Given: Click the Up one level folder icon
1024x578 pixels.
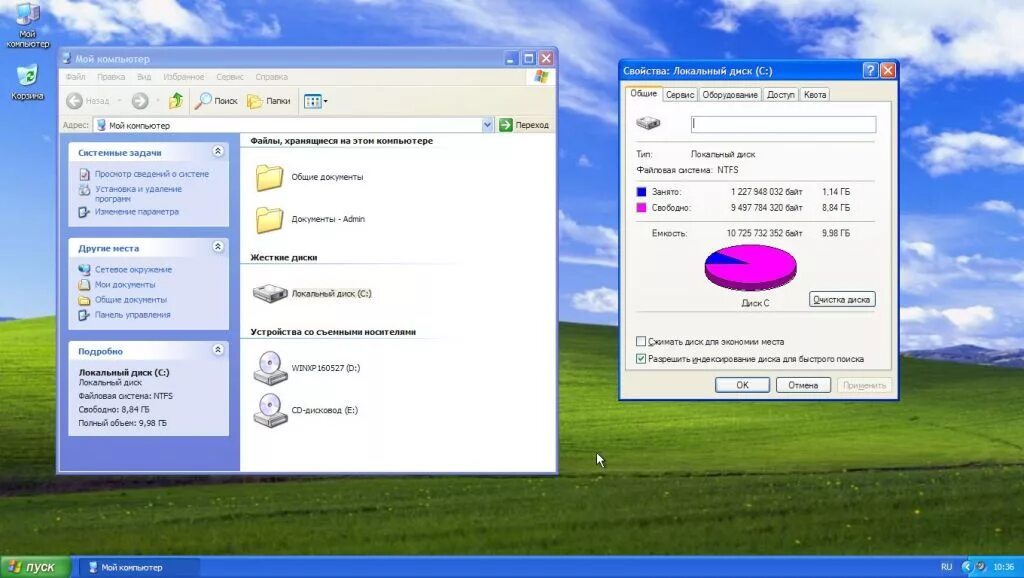Looking at the screenshot, I should pyautogui.click(x=173, y=100).
